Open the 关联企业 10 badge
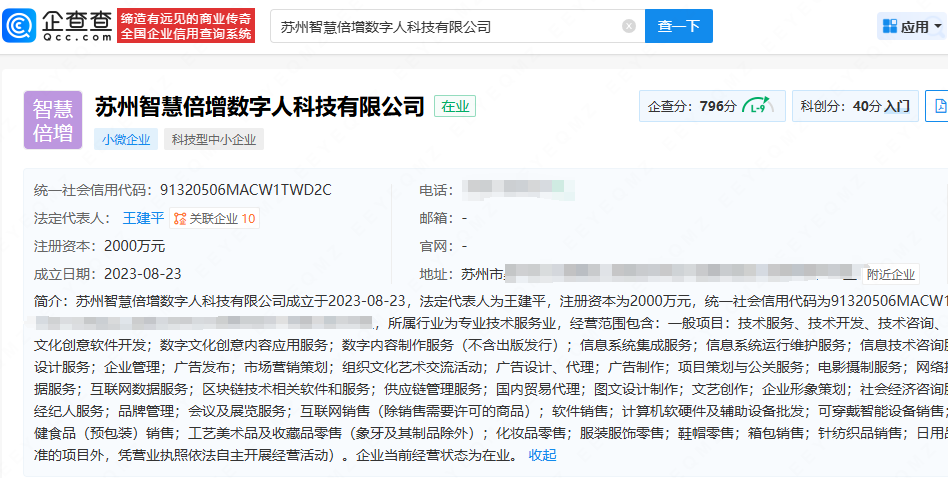Viewport: 948px width, 478px height. pyautogui.click(x=215, y=218)
